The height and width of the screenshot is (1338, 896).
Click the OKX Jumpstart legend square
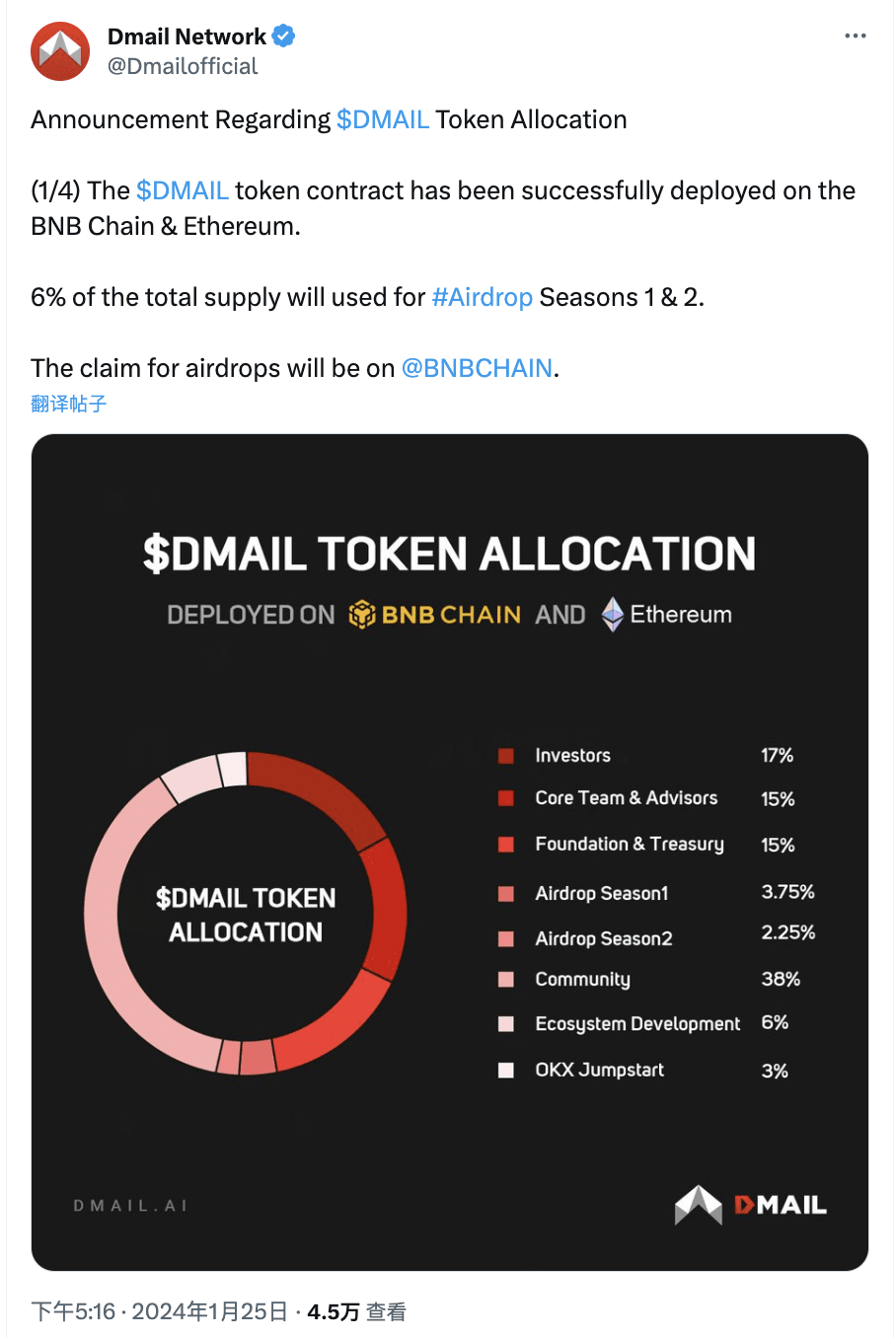coord(505,1070)
